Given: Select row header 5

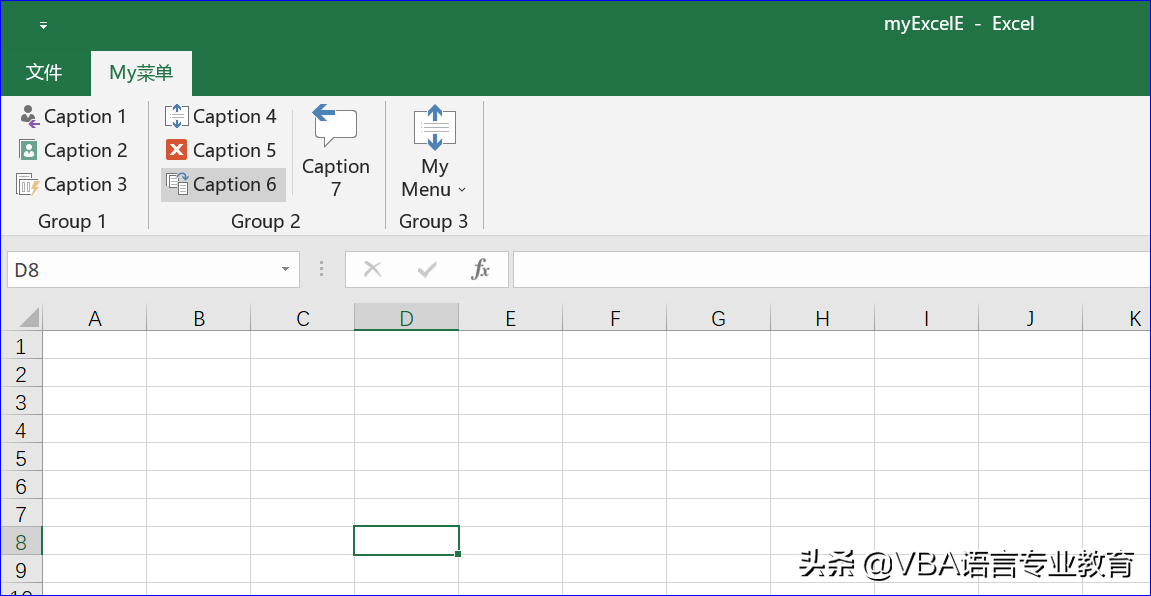Looking at the screenshot, I should [22, 459].
